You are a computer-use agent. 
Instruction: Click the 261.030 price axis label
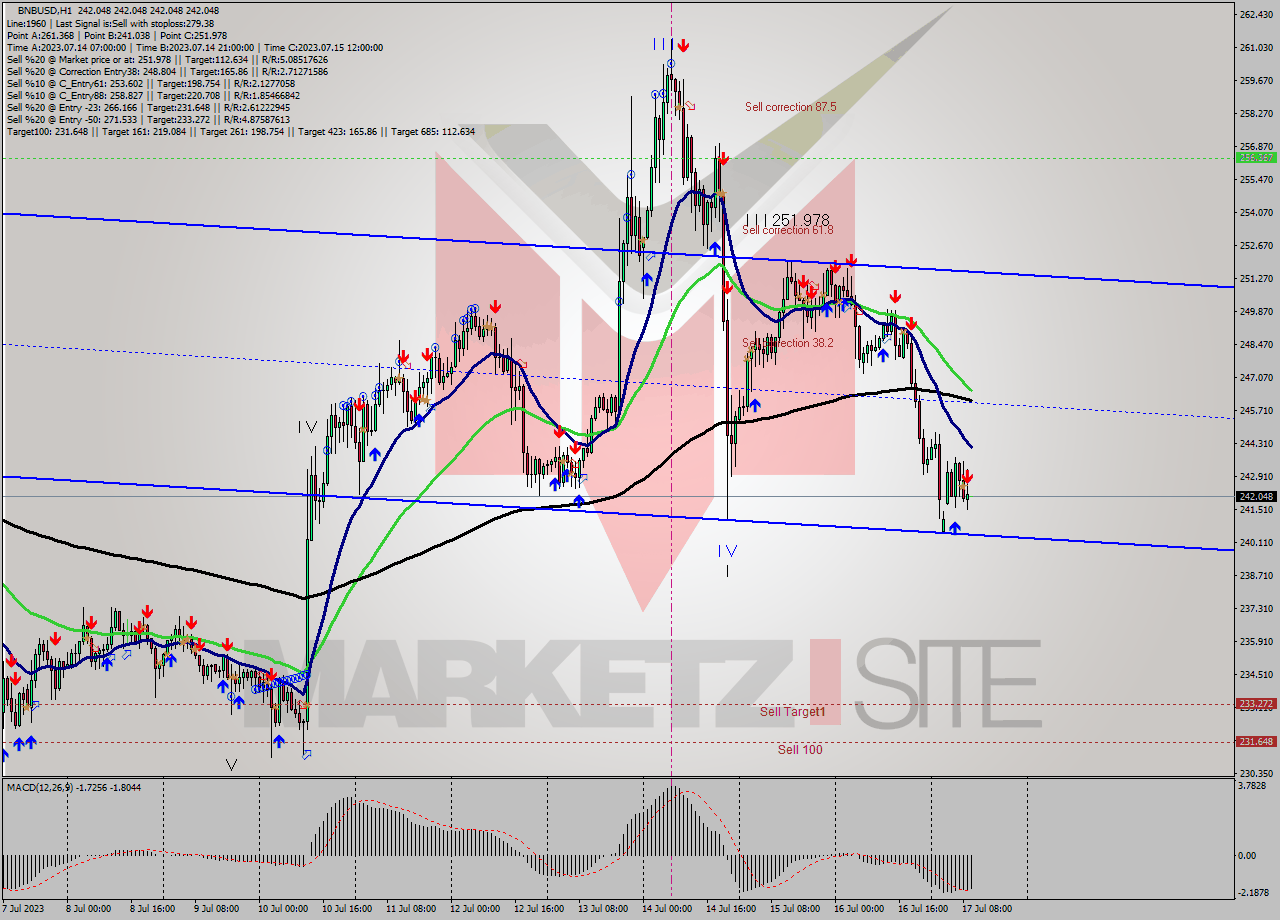tap(1256, 47)
